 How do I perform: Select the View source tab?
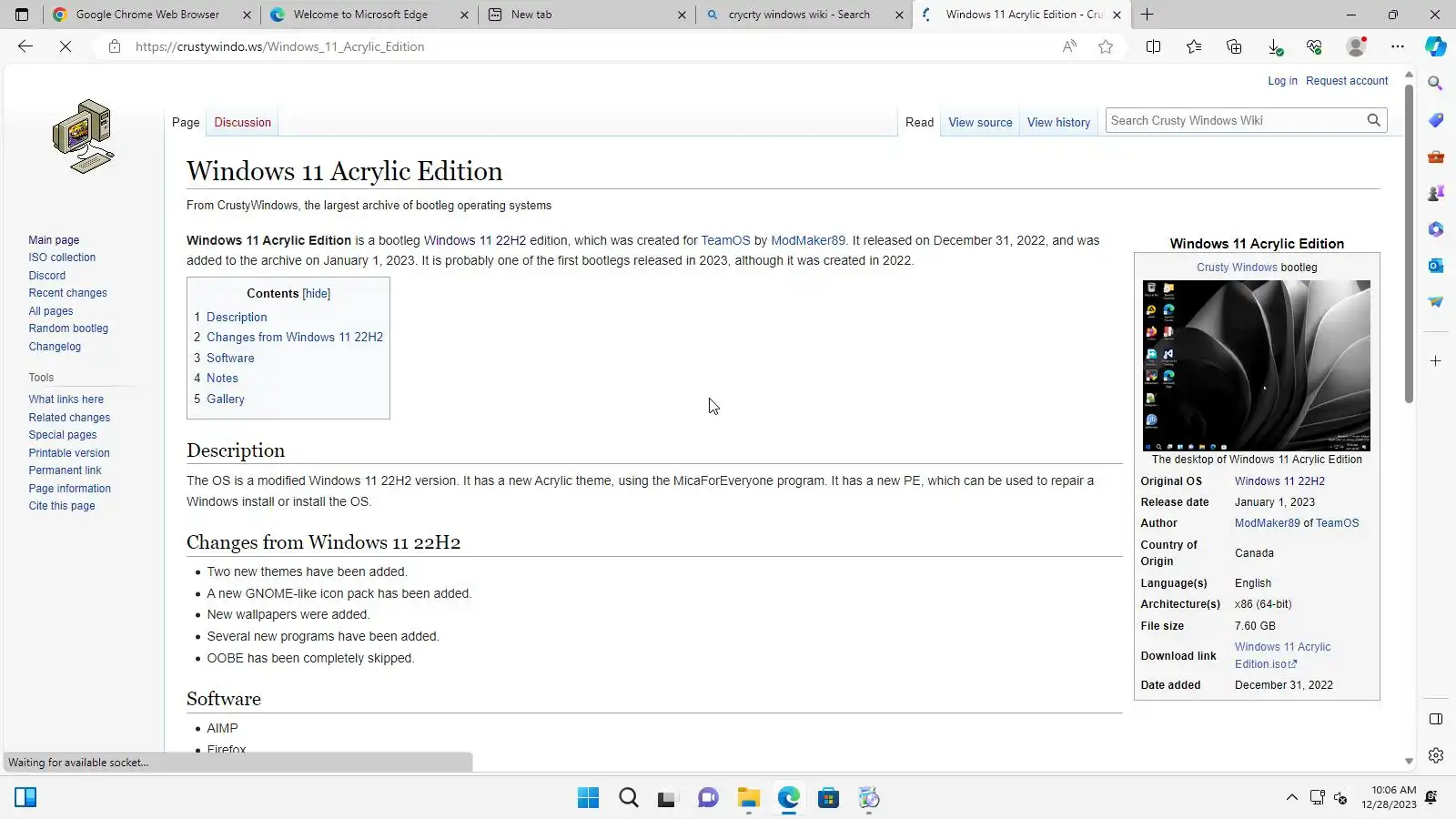[980, 122]
